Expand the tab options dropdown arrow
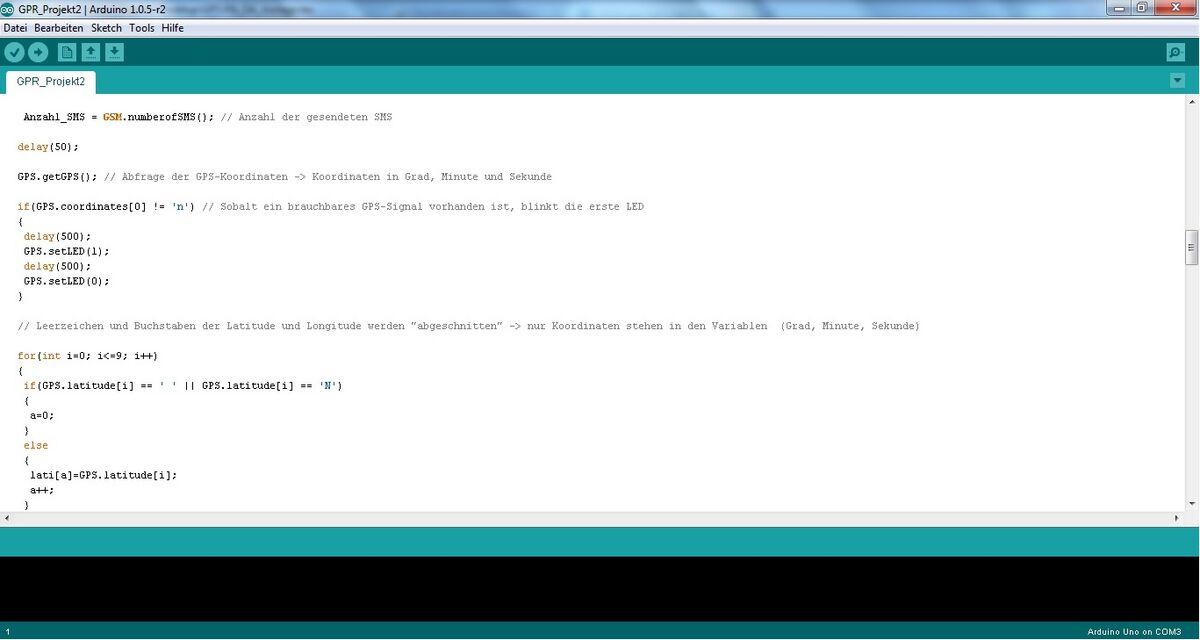The width and height of the screenshot is (1200, 640). [x=1177, y=81]
